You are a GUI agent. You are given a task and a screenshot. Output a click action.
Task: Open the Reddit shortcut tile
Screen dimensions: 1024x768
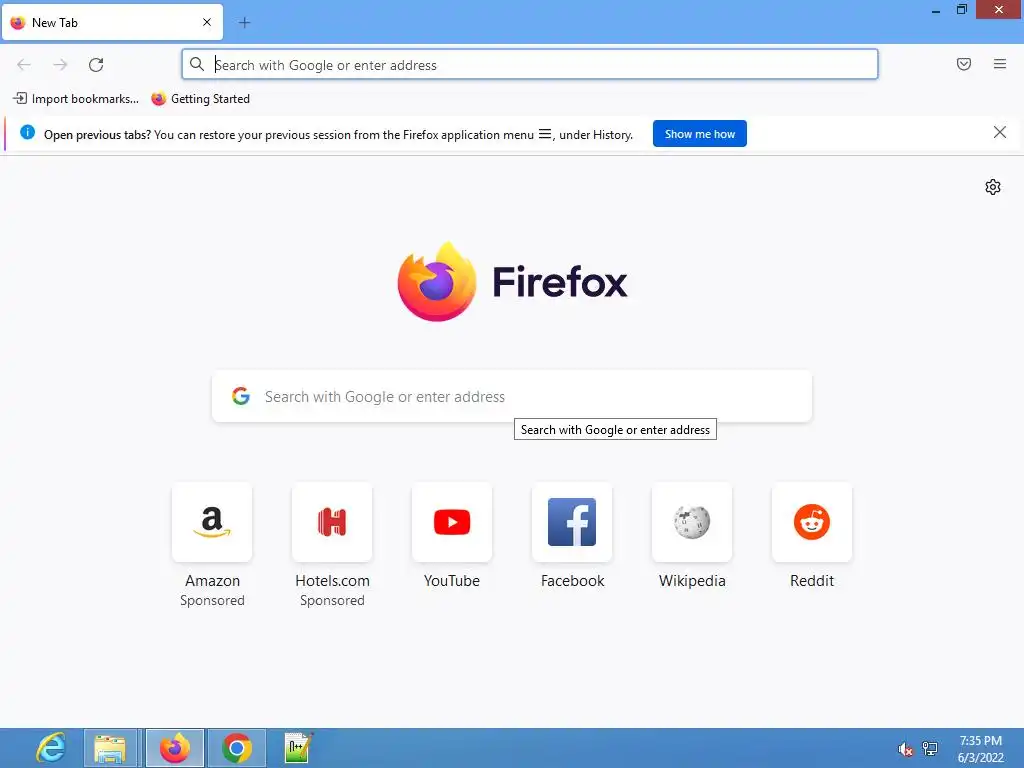coord(812,522)
